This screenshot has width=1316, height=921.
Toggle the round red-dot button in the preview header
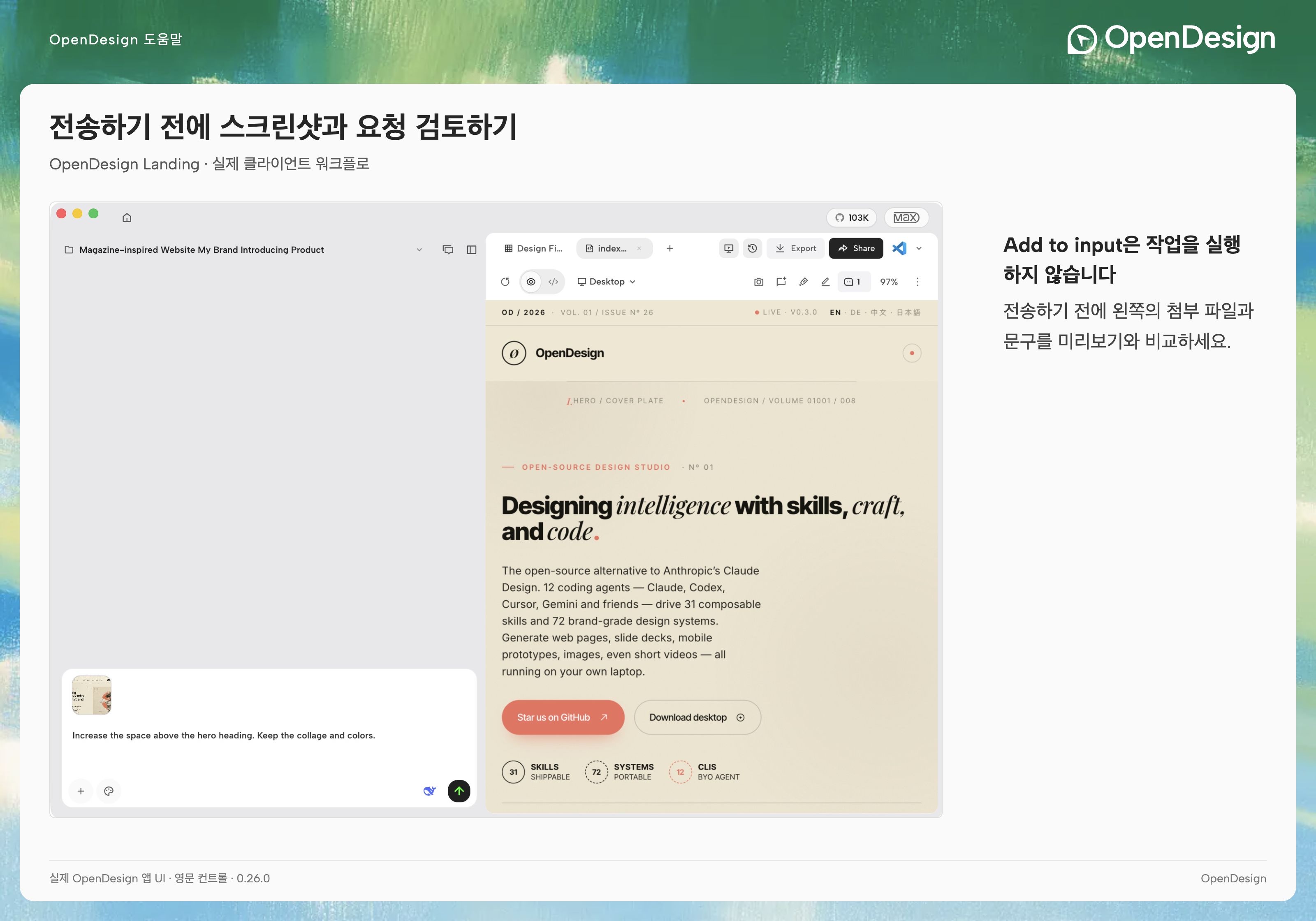(x=911, y=353)
